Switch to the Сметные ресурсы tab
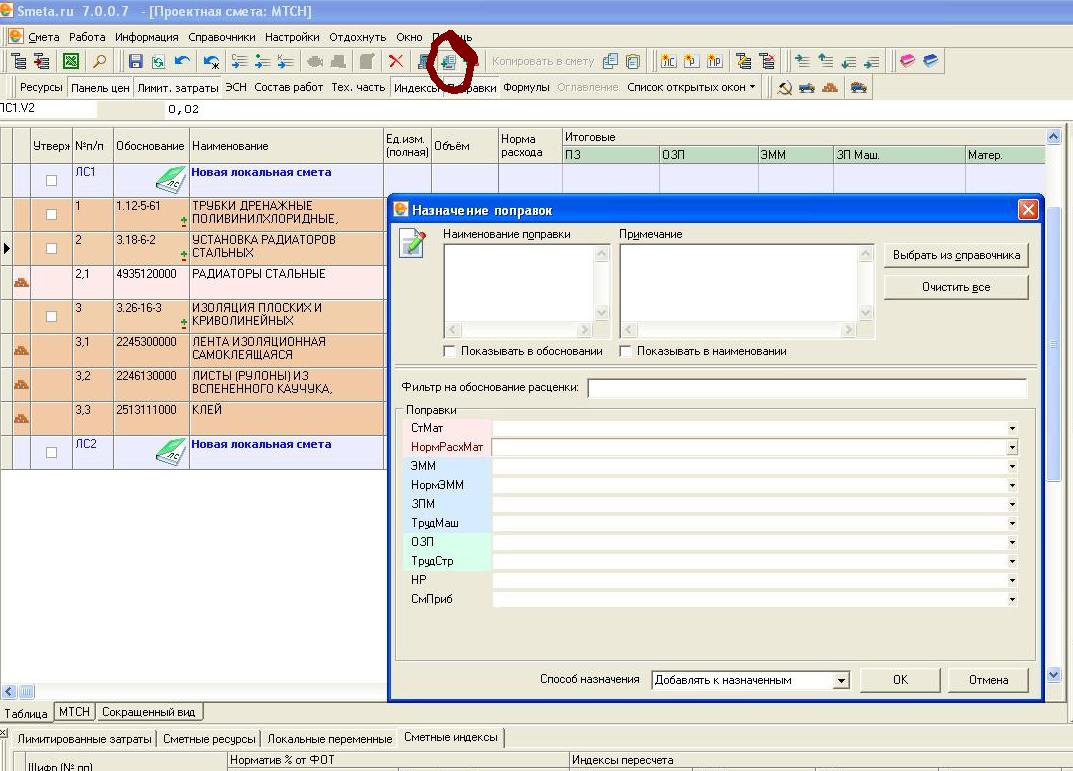The image size is (1073, 771). pyautogui.click(x=209, y=739)
